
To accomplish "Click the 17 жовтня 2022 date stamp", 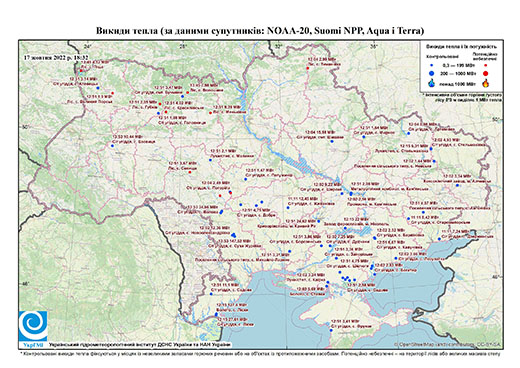I will click(x=55, y=57).
